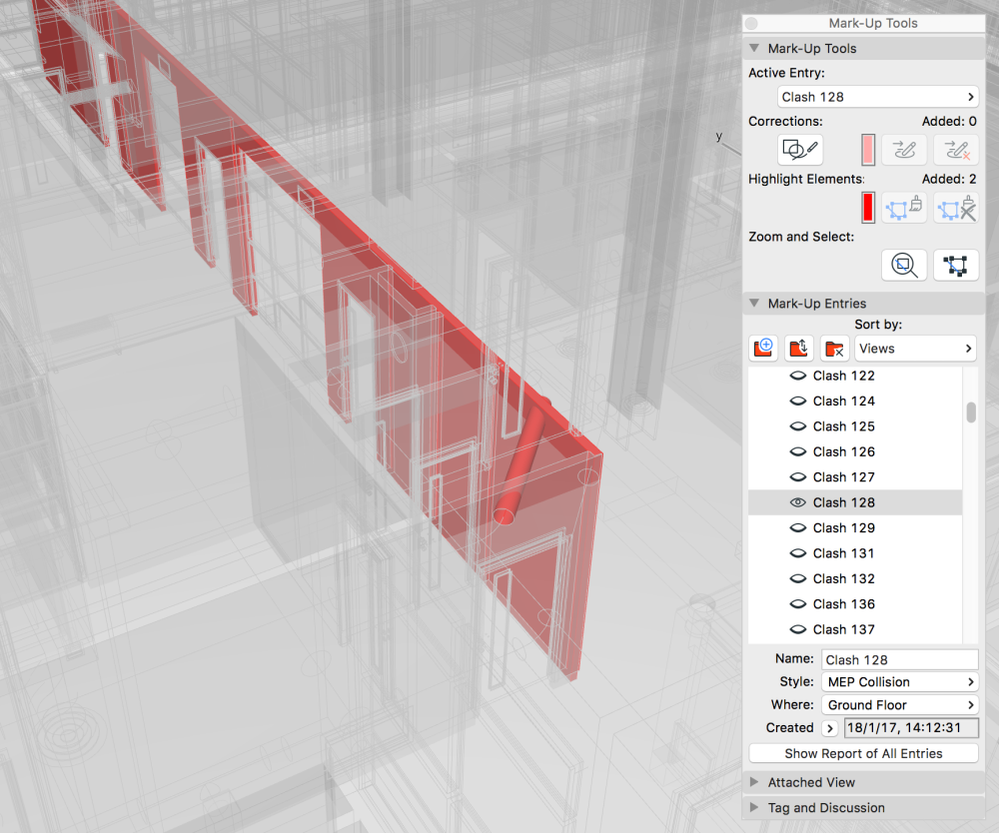Open the Sort by Views dropdown
The height and width of the screenshot is (833, 999).
click(x=916, y=349)
